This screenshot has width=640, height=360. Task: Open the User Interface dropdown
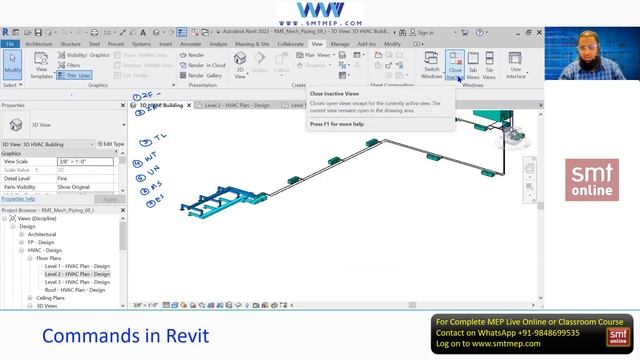tap(516, 65)
